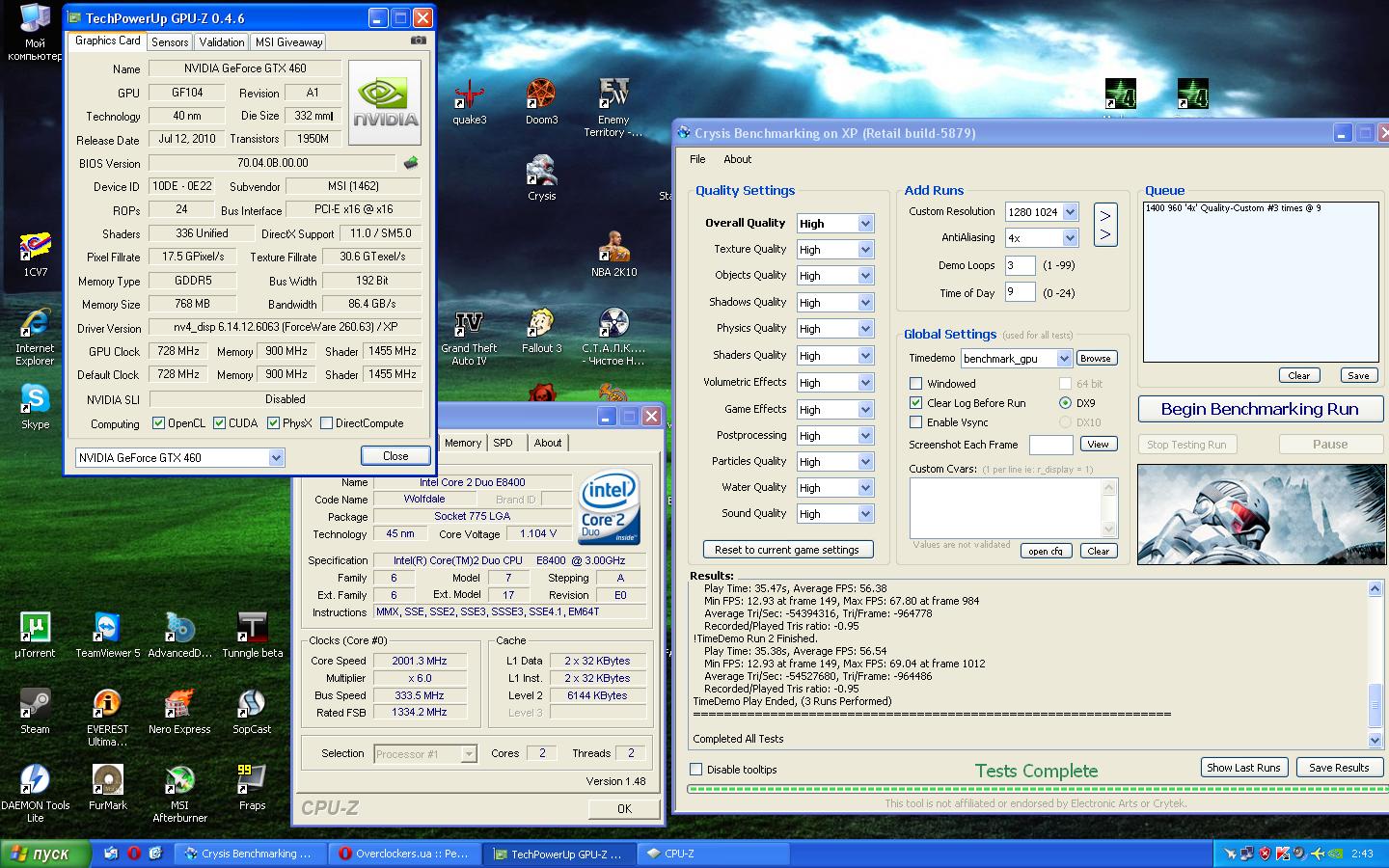The height and width of the screenshot is (868, 1389).
Task: Expand the Custom Resolution dropdown
Action: click(1070, 211)
